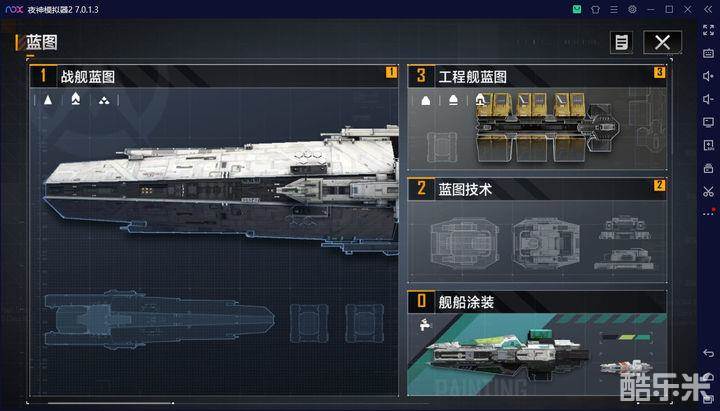This screenshot has height=411, width=720.
Task: Open the Nox hamburger menu
Action: coord(614,9)
